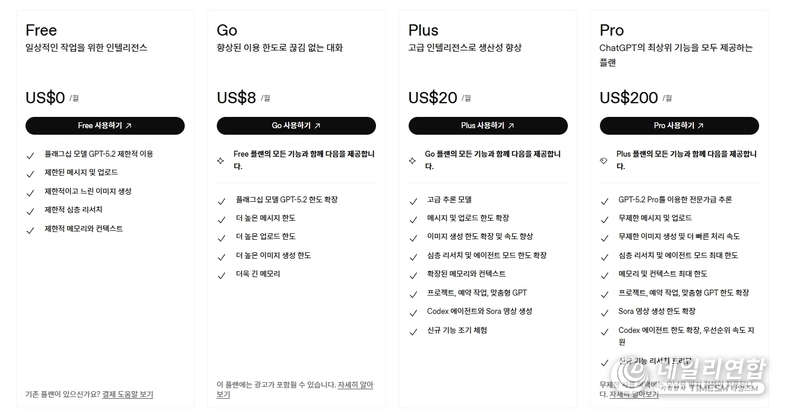790x416 pixels.
Task: Click the "US$200" price of the Pro plan
Action: 629,98
